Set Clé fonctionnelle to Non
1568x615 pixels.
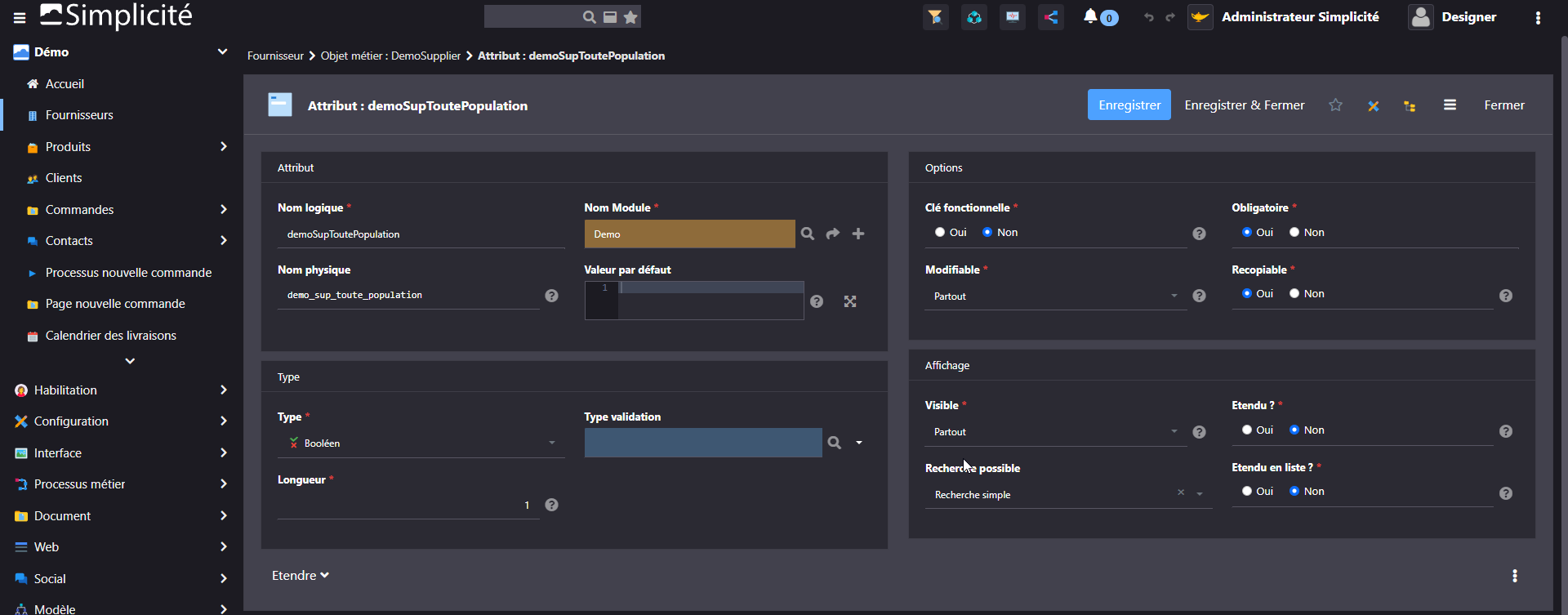987,233
